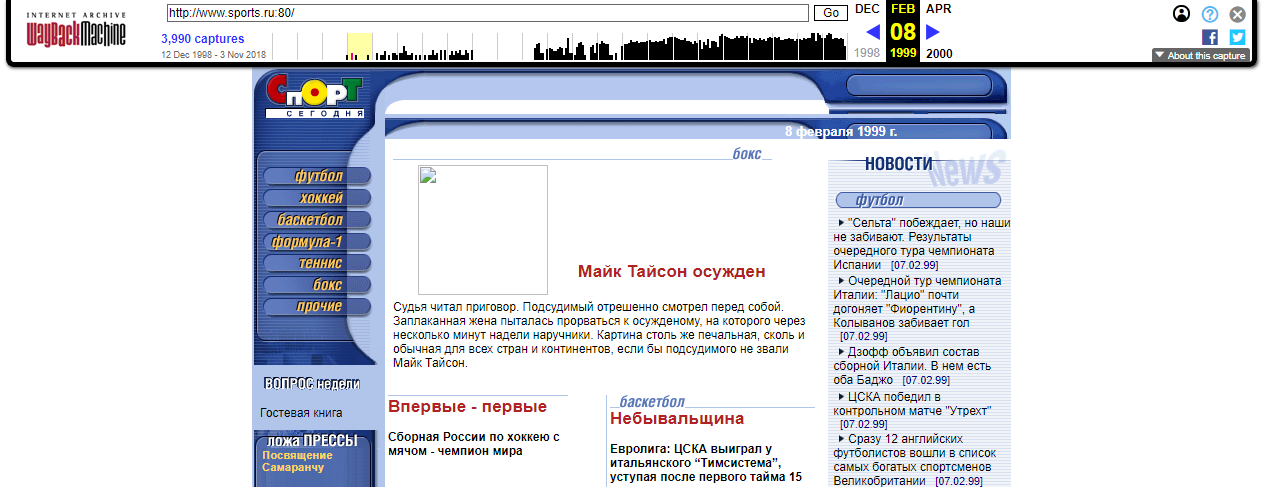Share capture on Twitter
Viewport: 1261px width, 487px height.
point(1238,37)
